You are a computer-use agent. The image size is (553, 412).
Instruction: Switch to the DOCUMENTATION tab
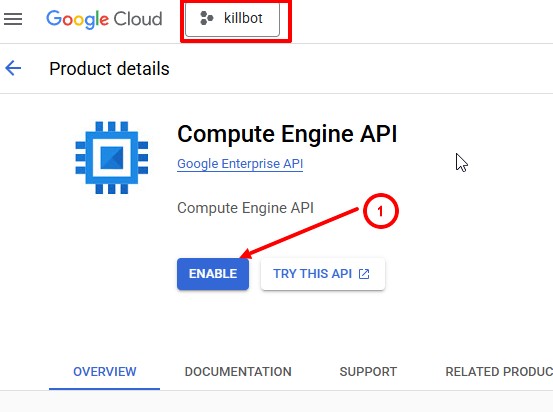(238, 372)
